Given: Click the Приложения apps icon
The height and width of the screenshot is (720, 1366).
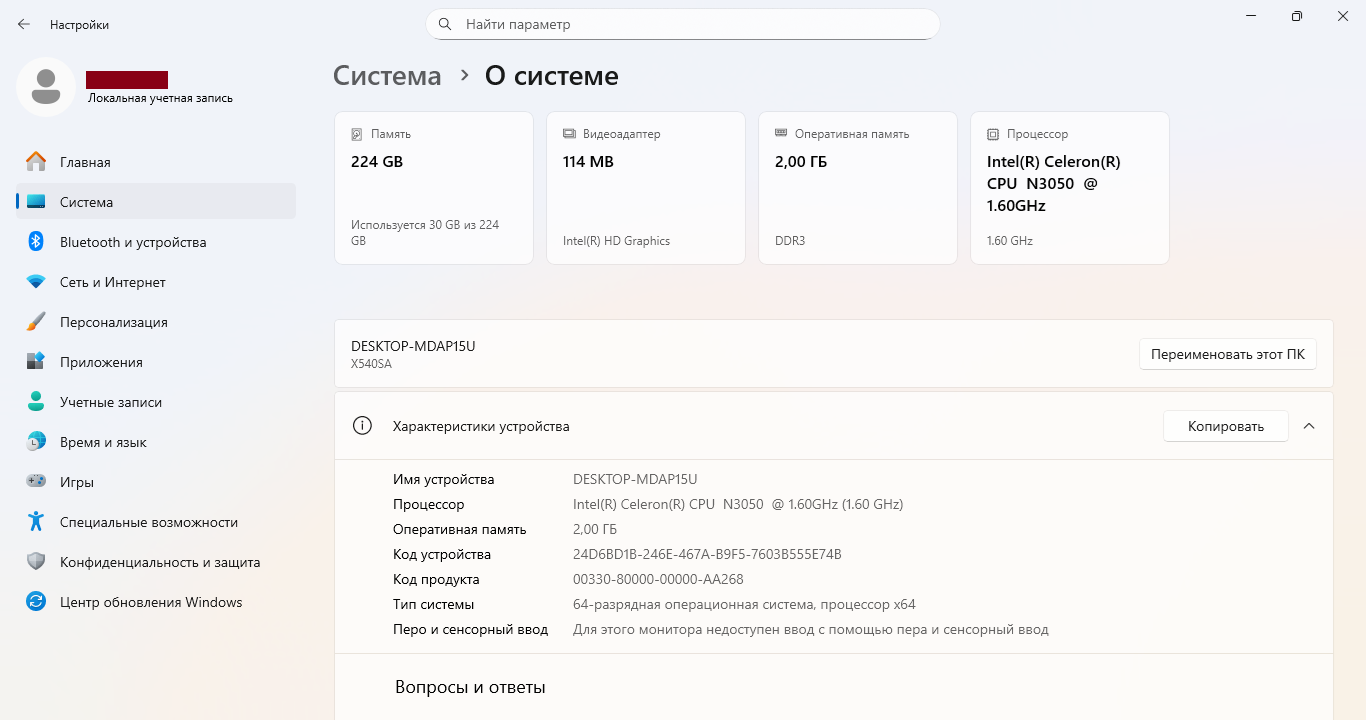Looking at the screenshot, I should (36, 362).
